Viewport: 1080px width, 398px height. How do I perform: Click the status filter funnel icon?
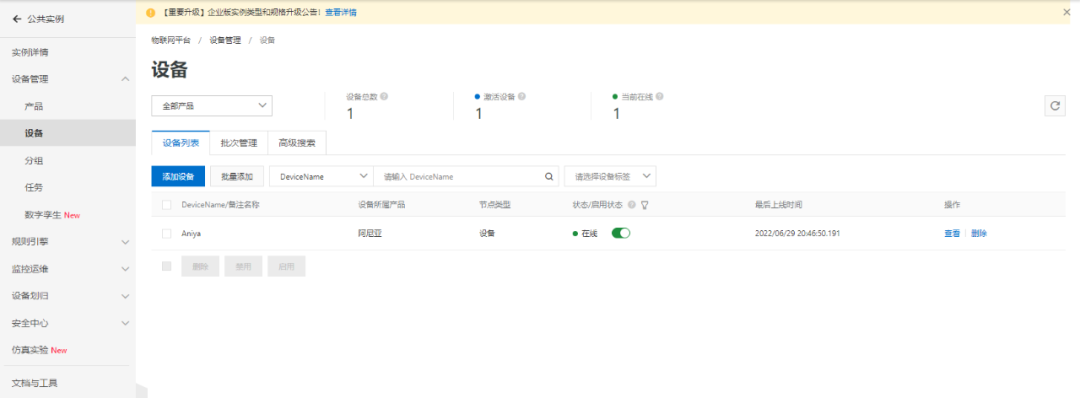[x=644, y=205]
